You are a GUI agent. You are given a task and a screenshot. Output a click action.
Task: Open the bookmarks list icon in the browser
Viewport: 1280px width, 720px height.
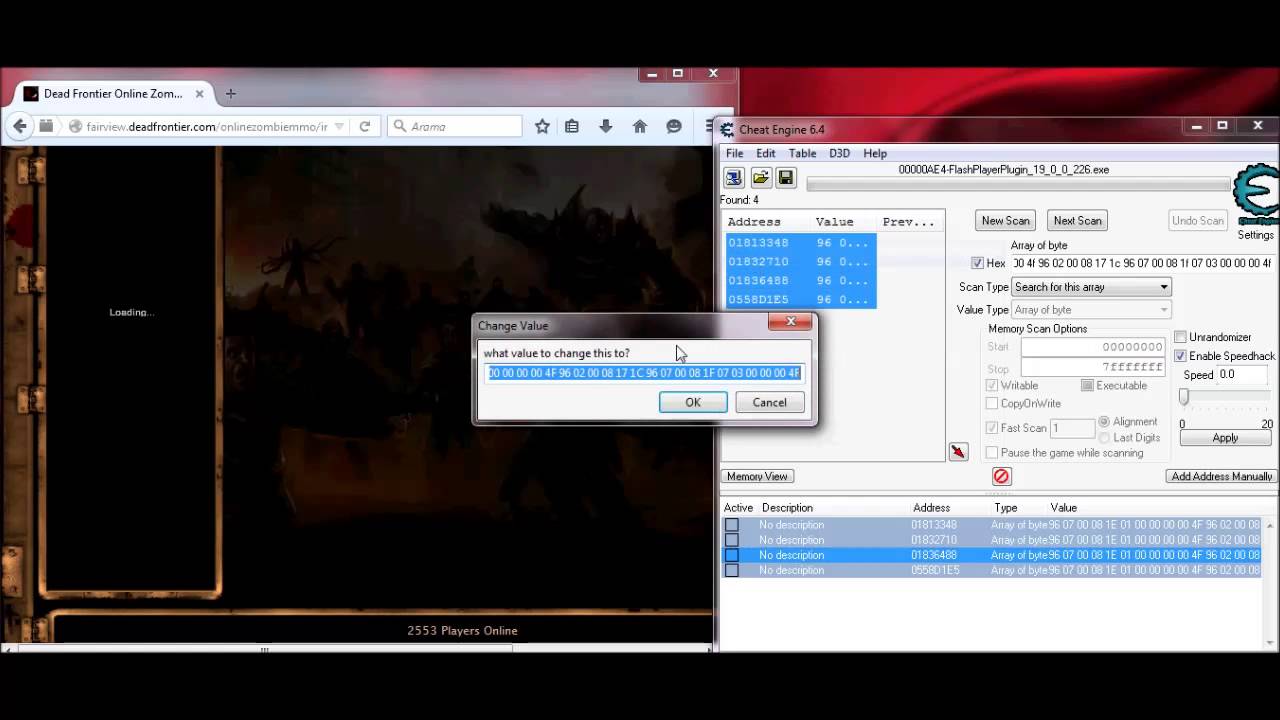tap(572, 126)
